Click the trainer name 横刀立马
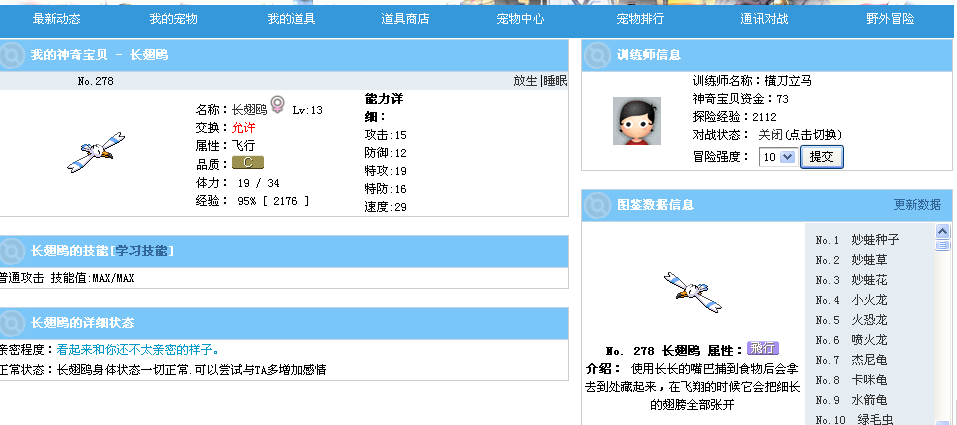 pos(788,81)
